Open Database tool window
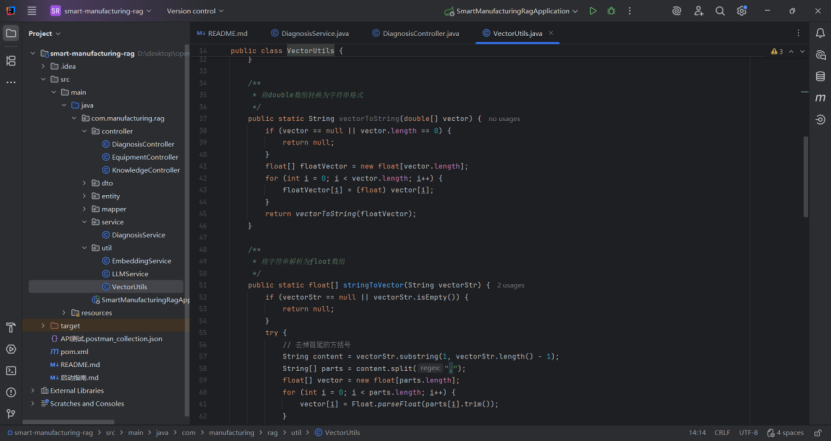 [820, 77]
